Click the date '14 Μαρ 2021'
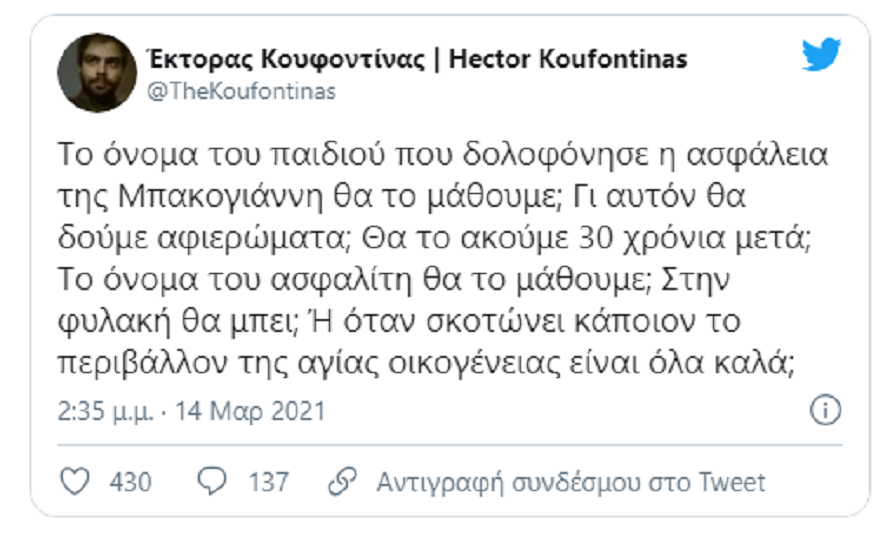 250,411
